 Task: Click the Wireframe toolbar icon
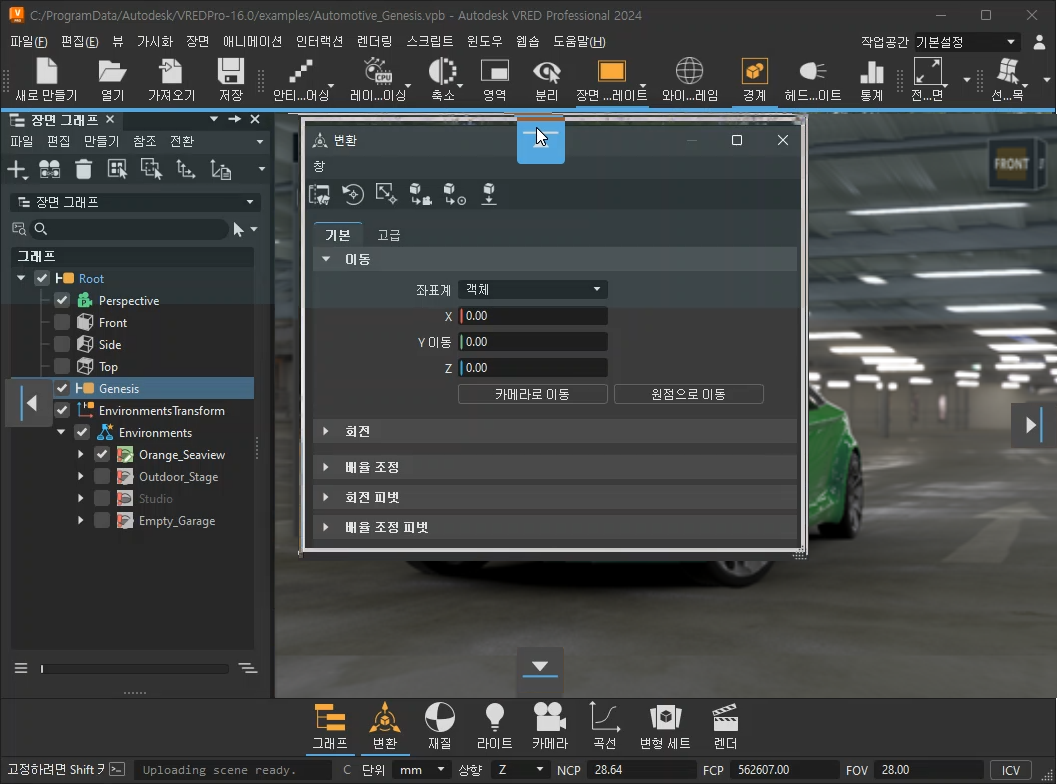point(689,79)
